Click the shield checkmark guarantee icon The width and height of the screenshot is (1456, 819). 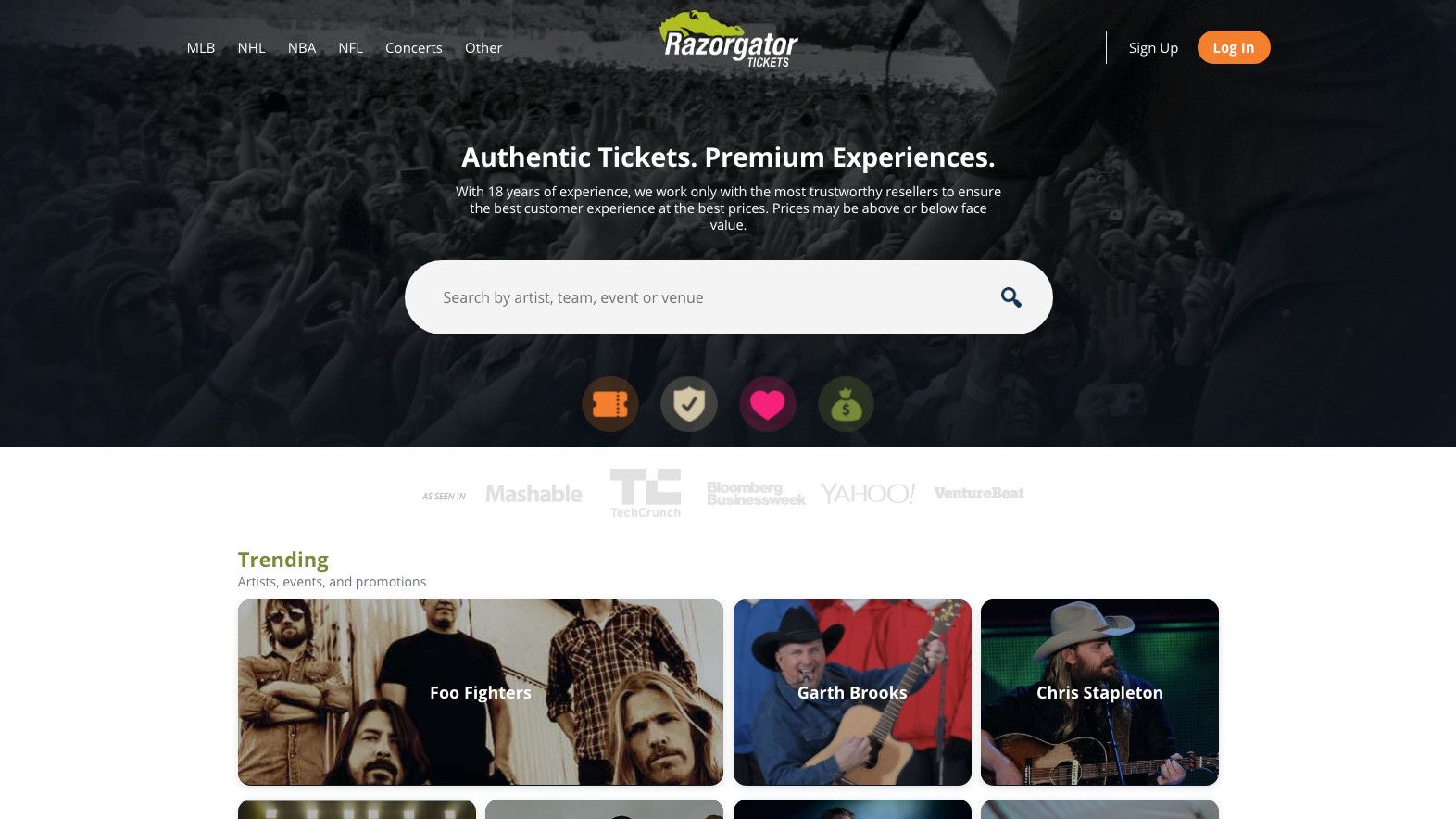click(689, 404)
